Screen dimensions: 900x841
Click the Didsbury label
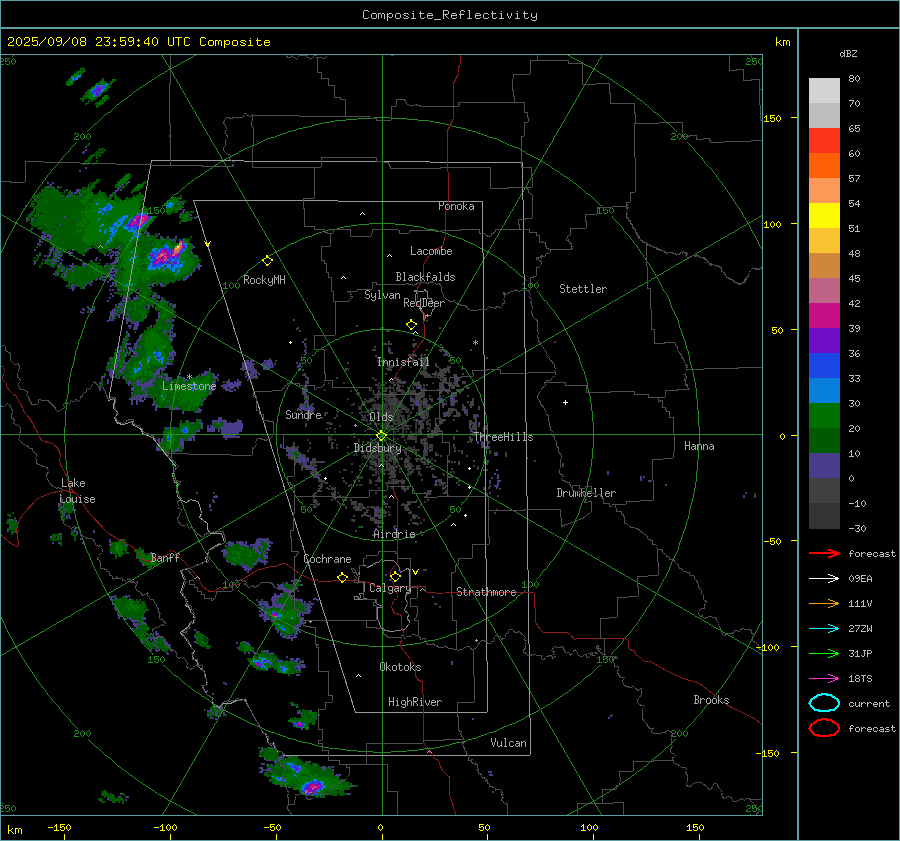coord(378,448)
